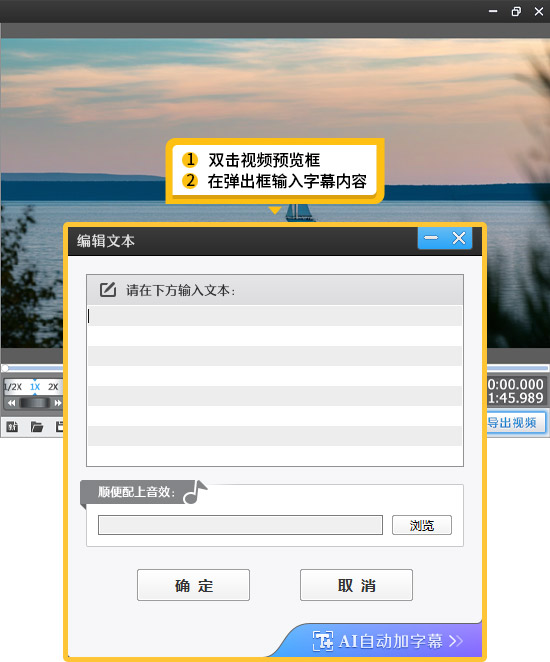
Task: Confirm with the 确定 button
Action: (193, 585)
